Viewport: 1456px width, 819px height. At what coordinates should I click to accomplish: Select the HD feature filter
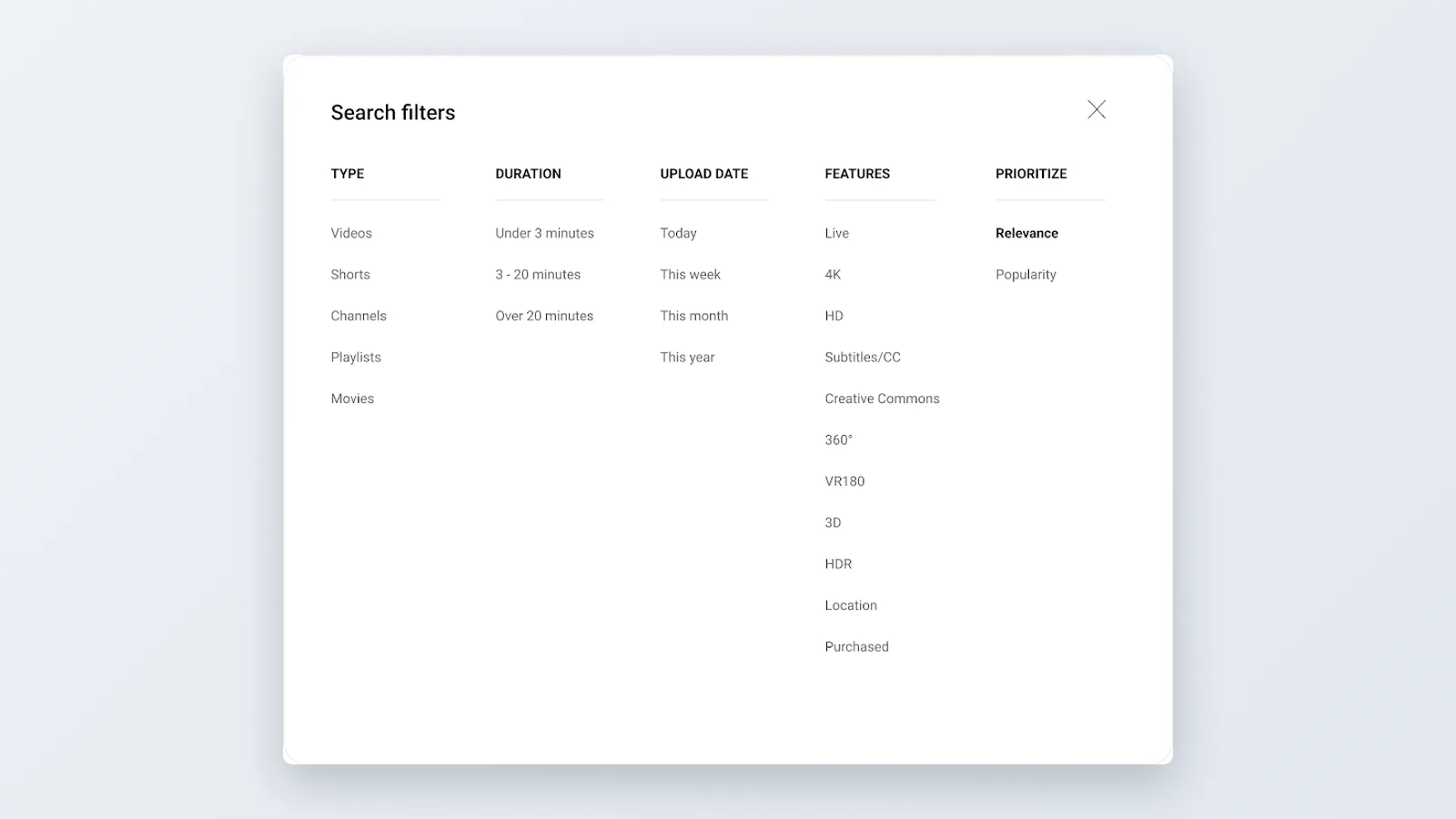(834, 316)
